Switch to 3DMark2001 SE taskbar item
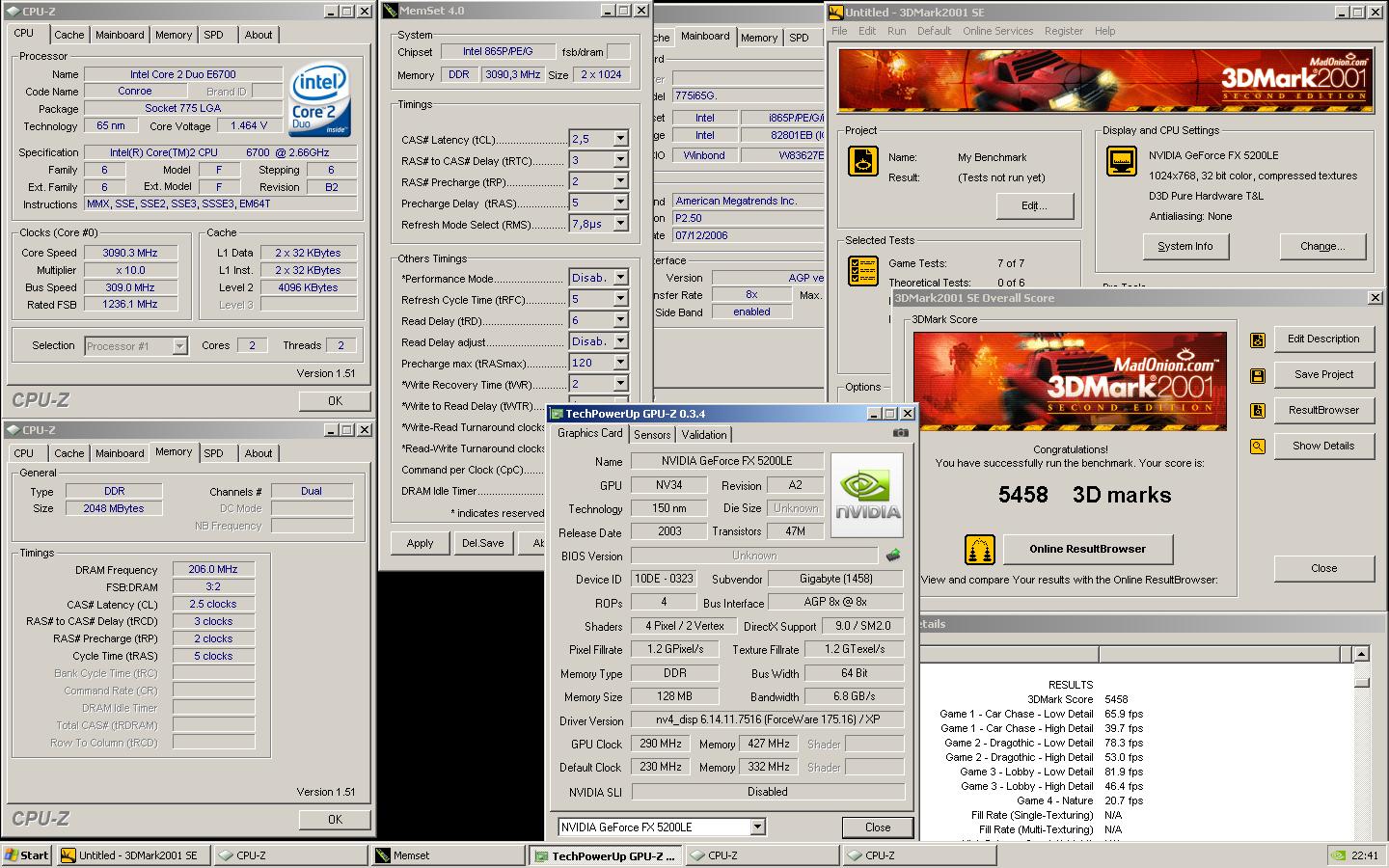 point(132,855)
